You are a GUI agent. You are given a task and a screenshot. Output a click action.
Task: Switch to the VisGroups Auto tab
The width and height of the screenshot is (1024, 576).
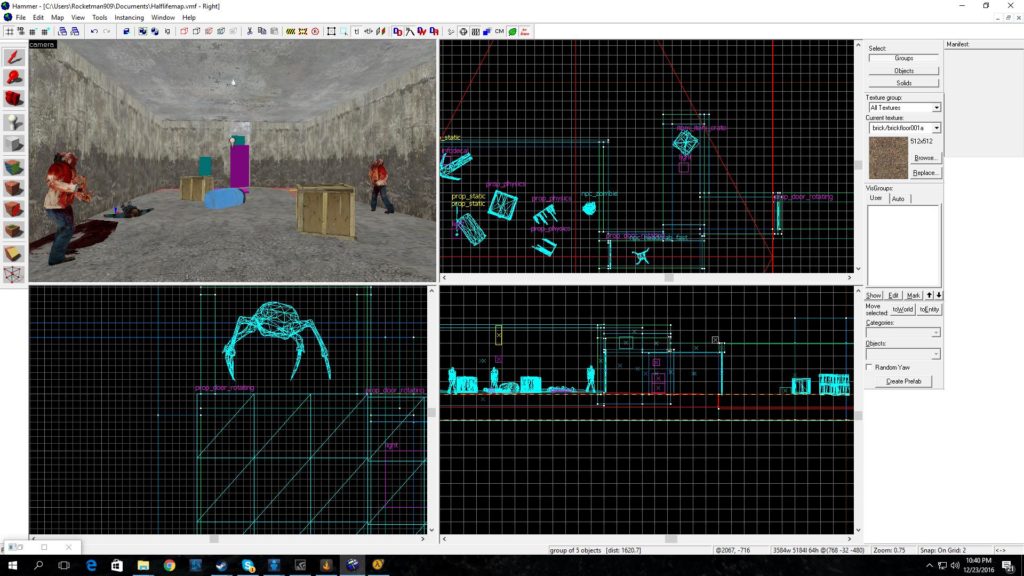(898, 199)
